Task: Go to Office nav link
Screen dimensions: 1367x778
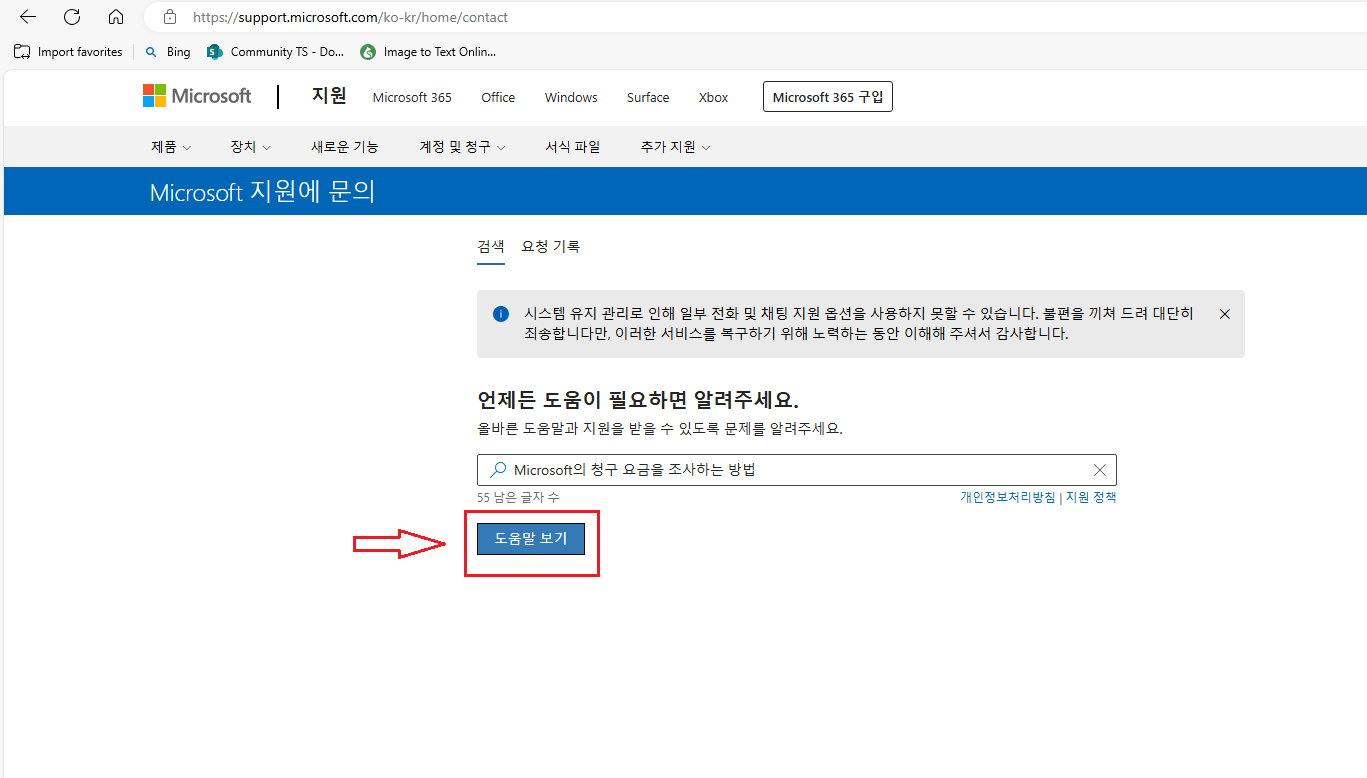Action: coord(498,97)
